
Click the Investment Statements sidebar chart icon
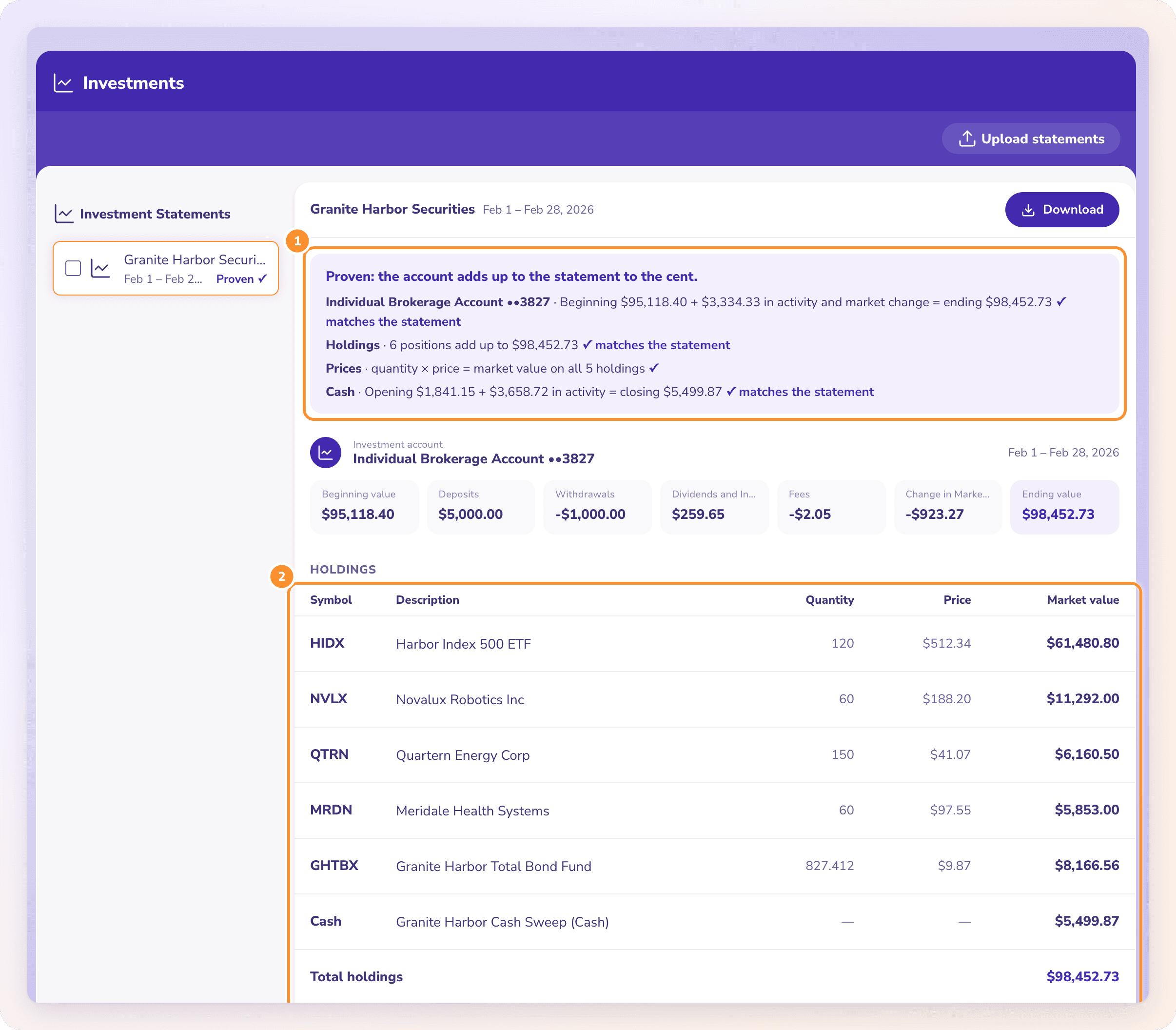point(64,214)
